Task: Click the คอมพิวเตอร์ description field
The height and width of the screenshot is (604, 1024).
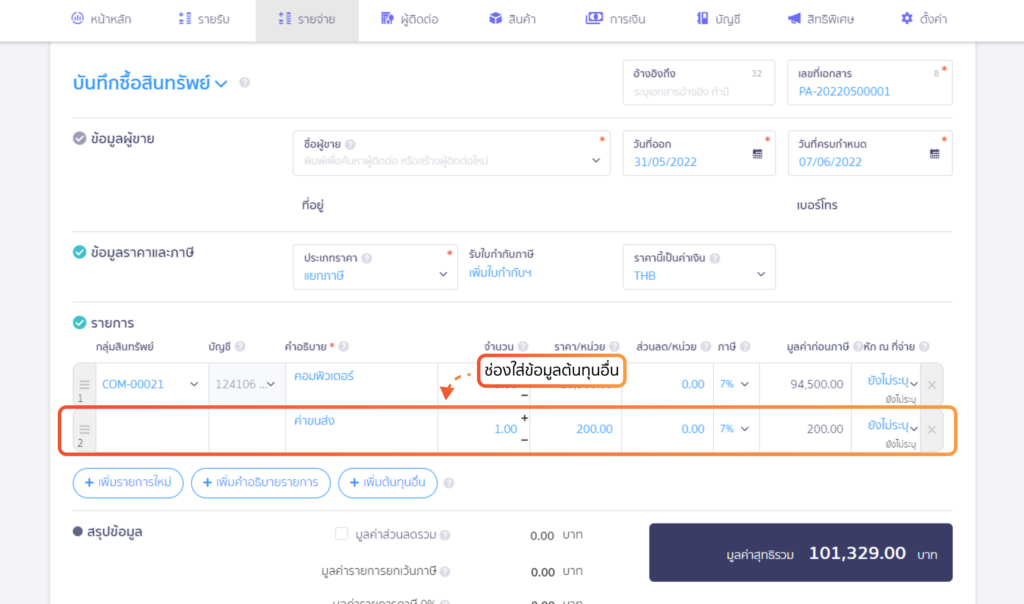Action: (x=361, y=385)
